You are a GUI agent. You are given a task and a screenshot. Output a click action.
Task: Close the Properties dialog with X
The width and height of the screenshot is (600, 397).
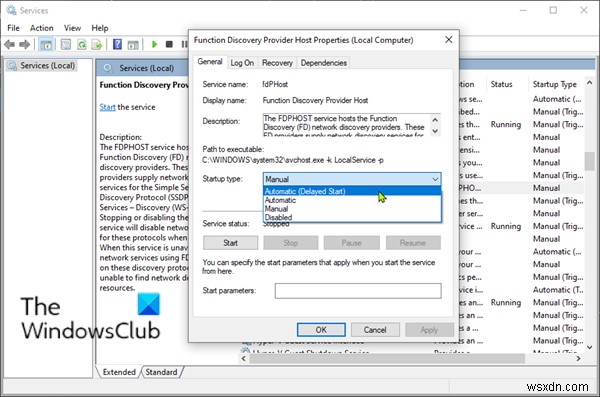click(x=448, y=40)
